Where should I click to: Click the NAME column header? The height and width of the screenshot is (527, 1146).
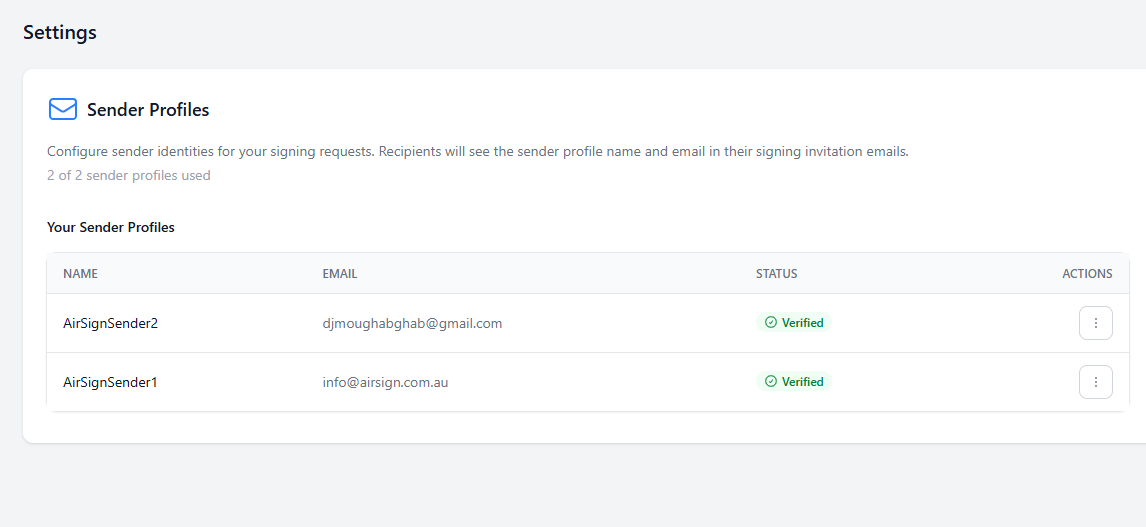pos(80,274)
